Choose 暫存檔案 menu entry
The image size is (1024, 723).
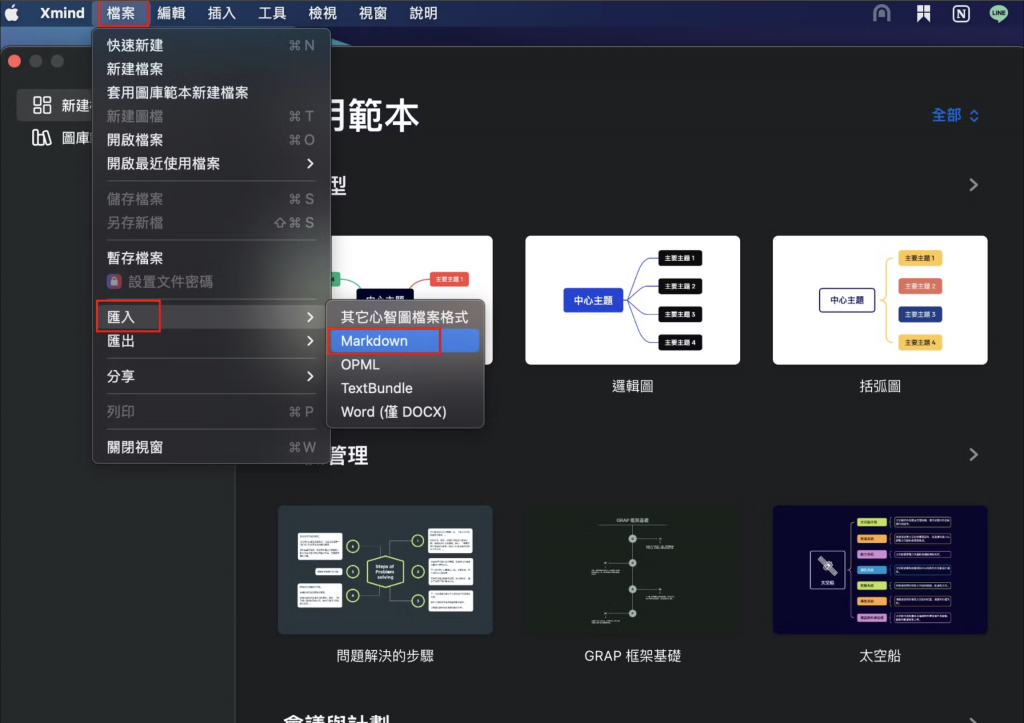(x=211, y=258)
